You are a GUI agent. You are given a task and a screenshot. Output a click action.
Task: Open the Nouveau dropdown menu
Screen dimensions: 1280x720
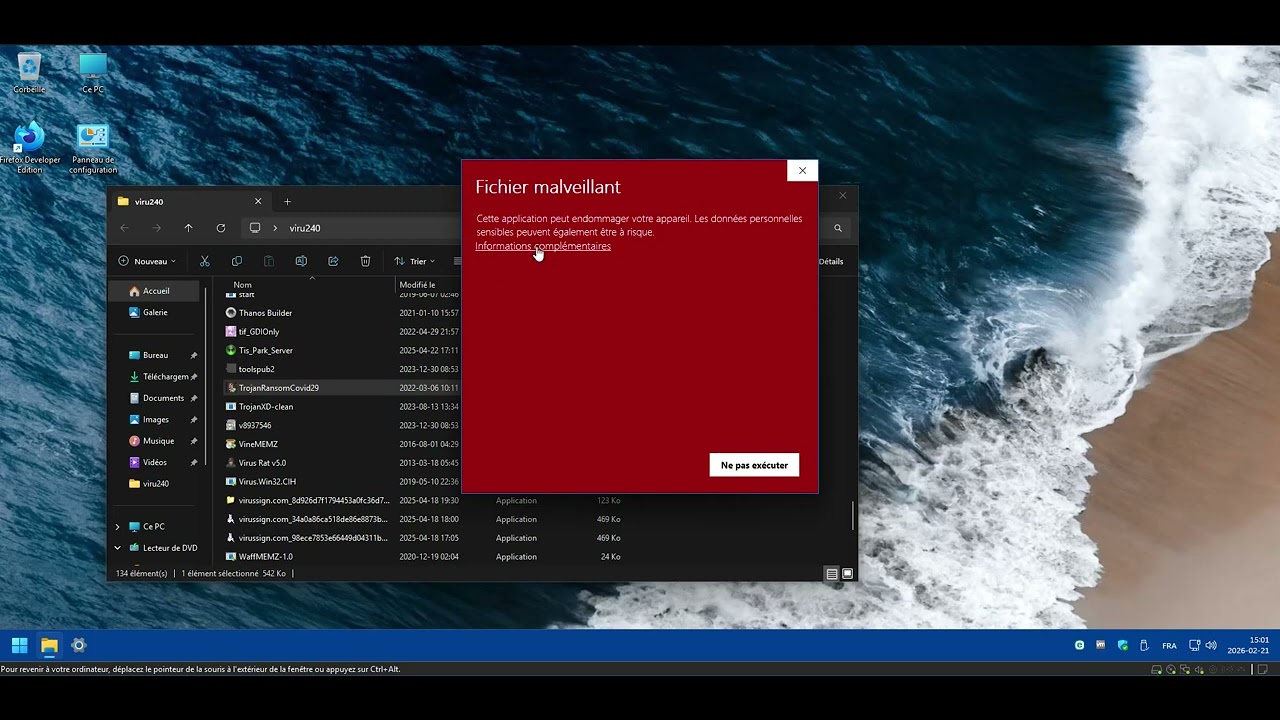click(x=147, y=261)
